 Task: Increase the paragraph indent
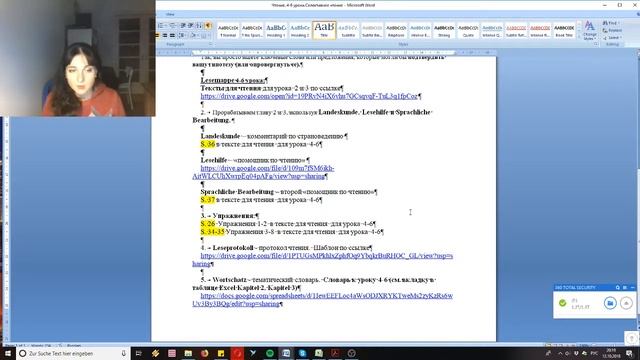coord(191,25)
